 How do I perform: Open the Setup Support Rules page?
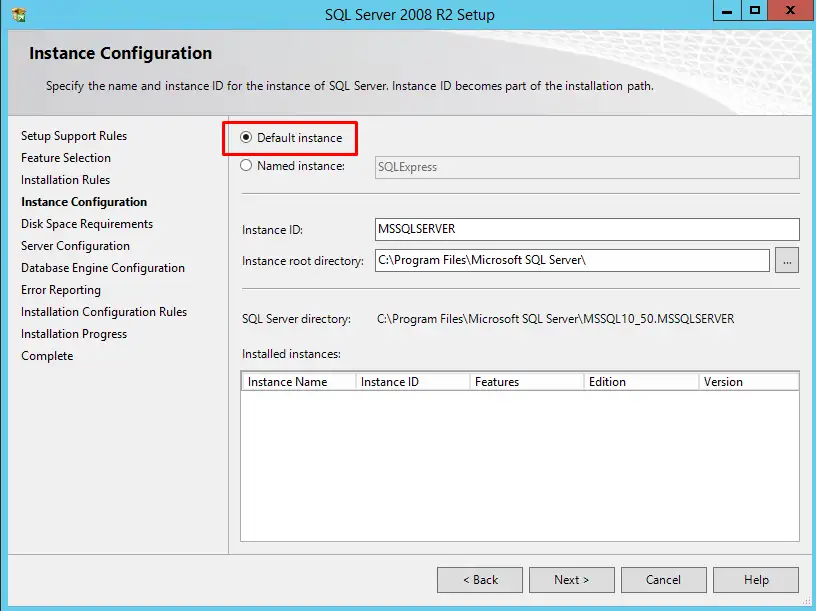click(x=73, y=135)
